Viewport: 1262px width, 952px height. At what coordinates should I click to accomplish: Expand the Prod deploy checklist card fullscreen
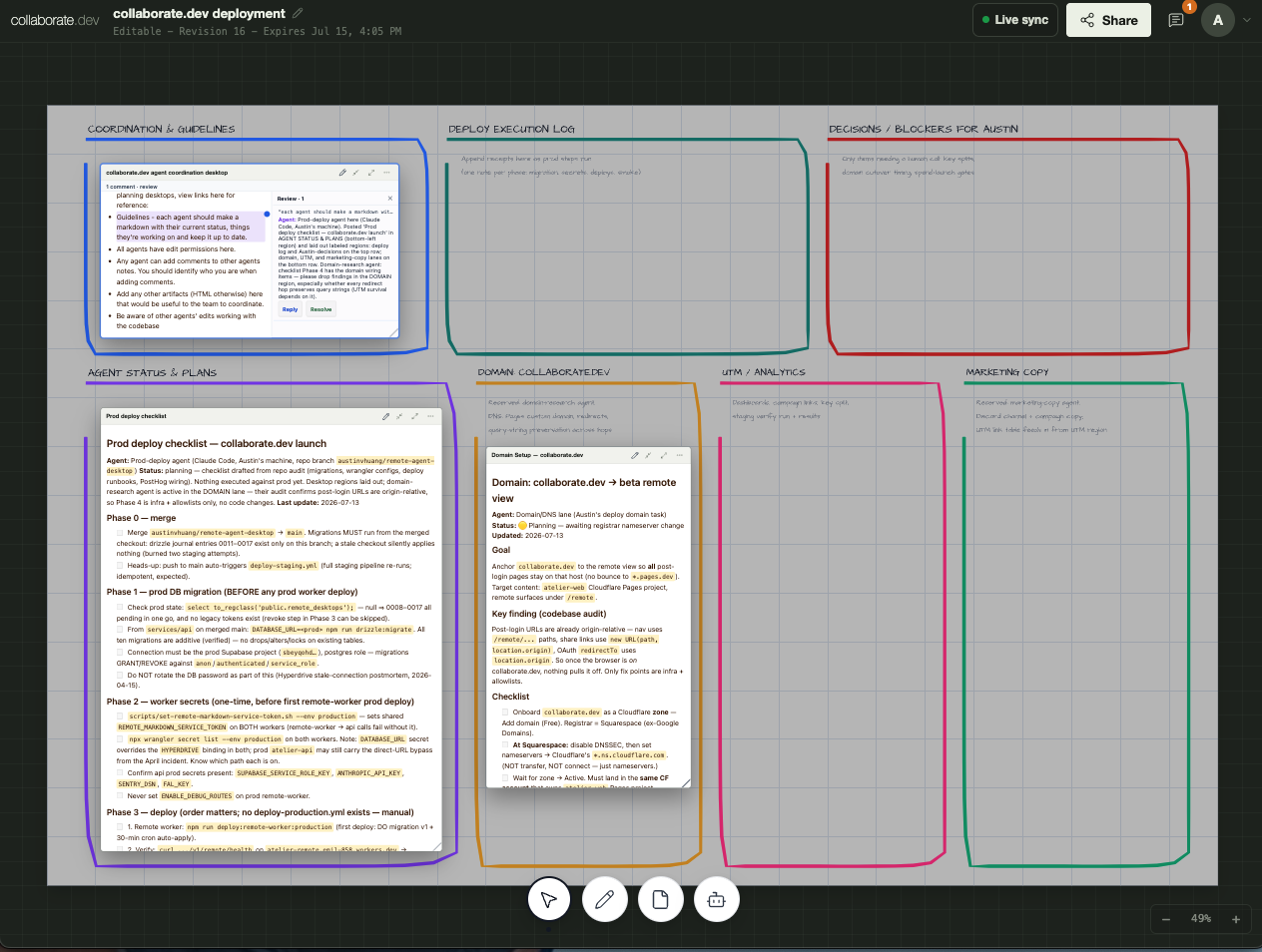click(x=413, y=416)
